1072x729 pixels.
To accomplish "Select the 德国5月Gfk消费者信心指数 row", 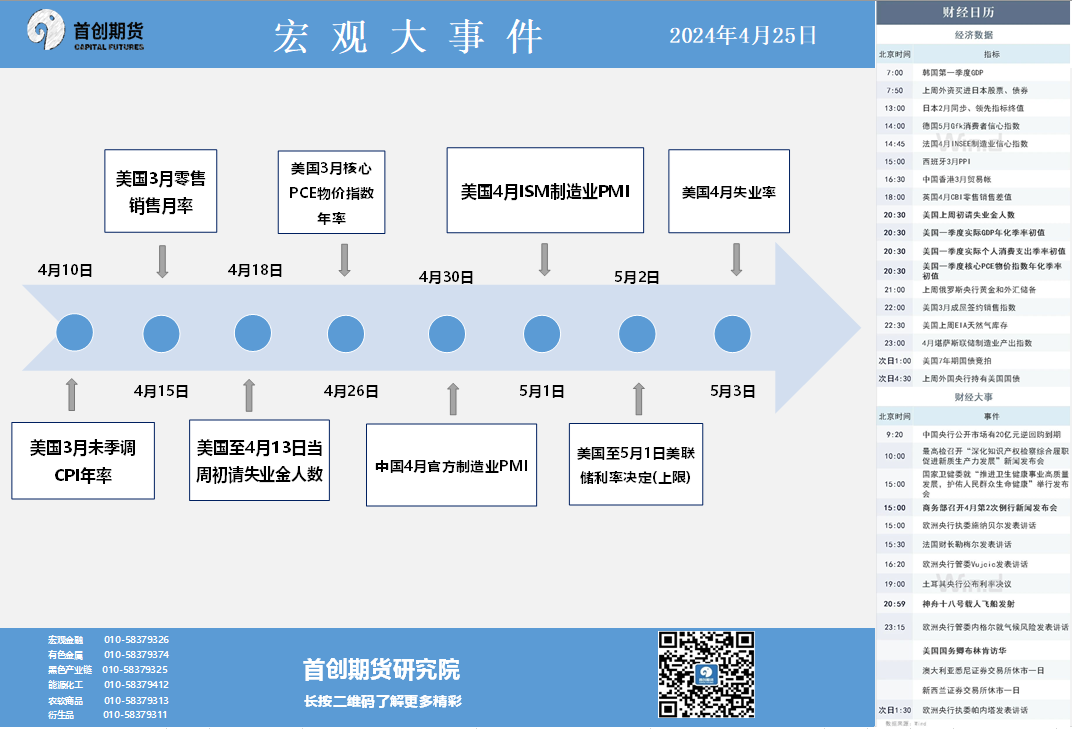I will point(973,126).
